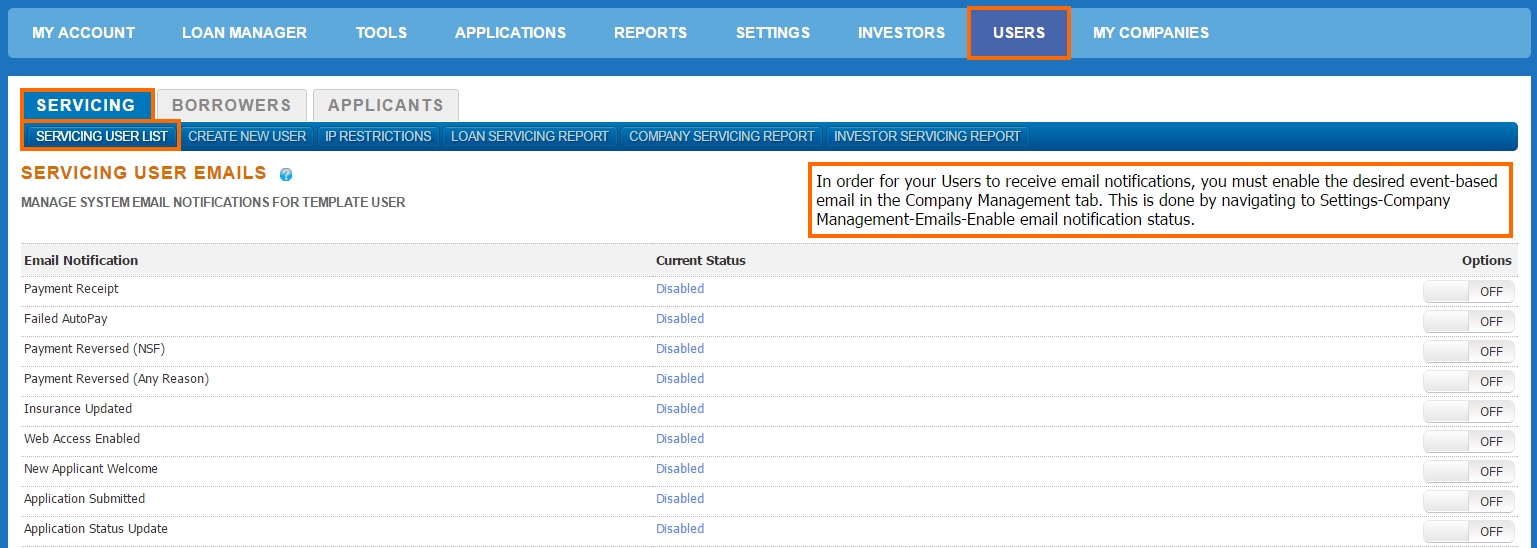Click Disabled status for Failed AutoPay

coord(680,319)
